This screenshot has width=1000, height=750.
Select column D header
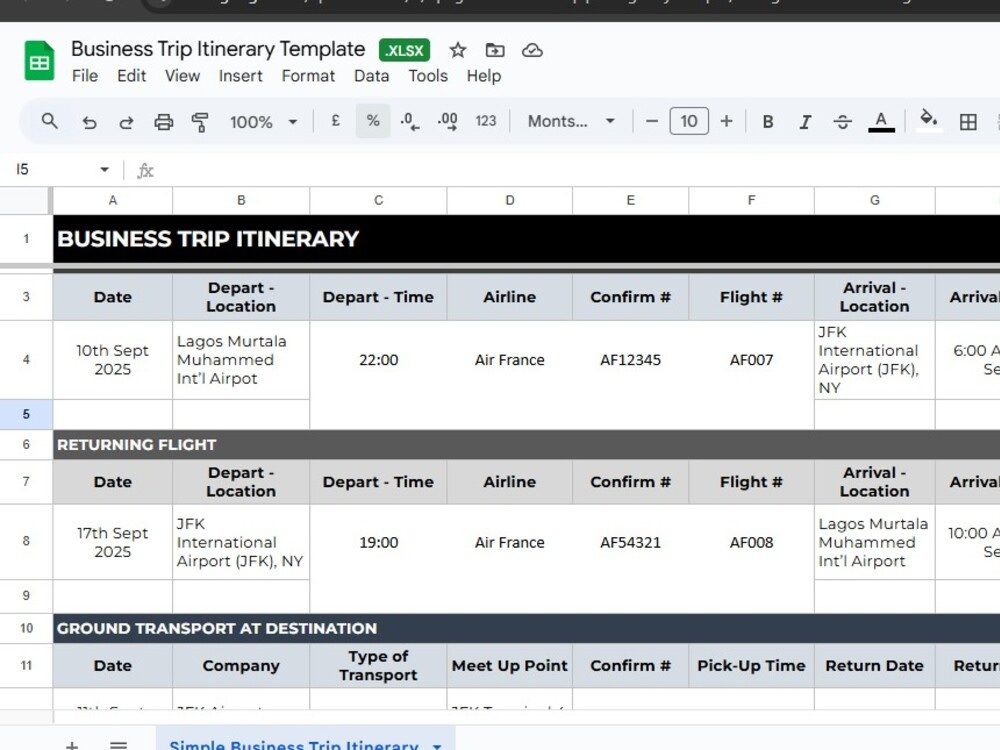510,200
